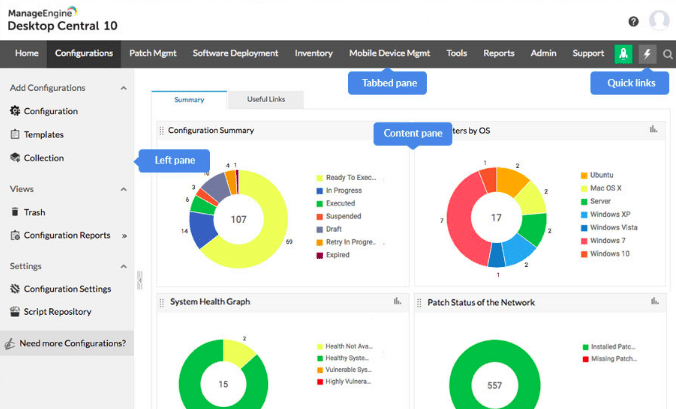
Task: Click Need more Configurations? link
Action: (x=73, y=343)
